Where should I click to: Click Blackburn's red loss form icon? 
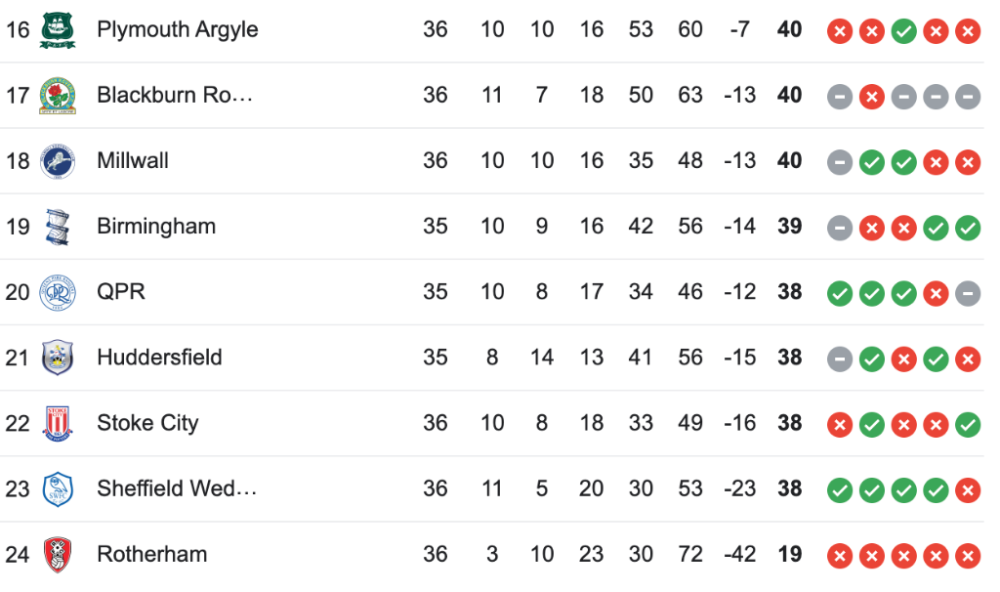[872, 97]
